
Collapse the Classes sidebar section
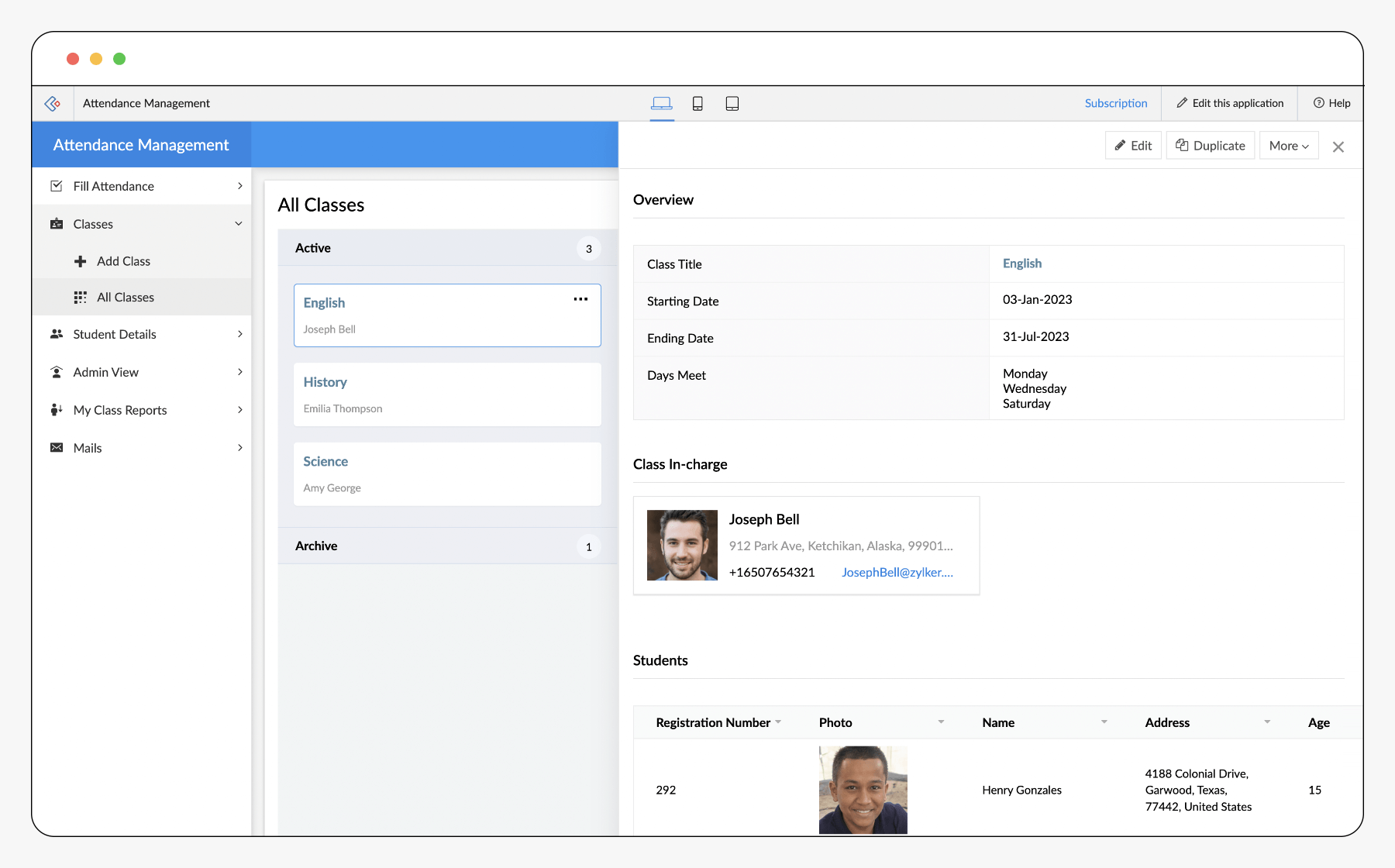[x=238, y=224]
